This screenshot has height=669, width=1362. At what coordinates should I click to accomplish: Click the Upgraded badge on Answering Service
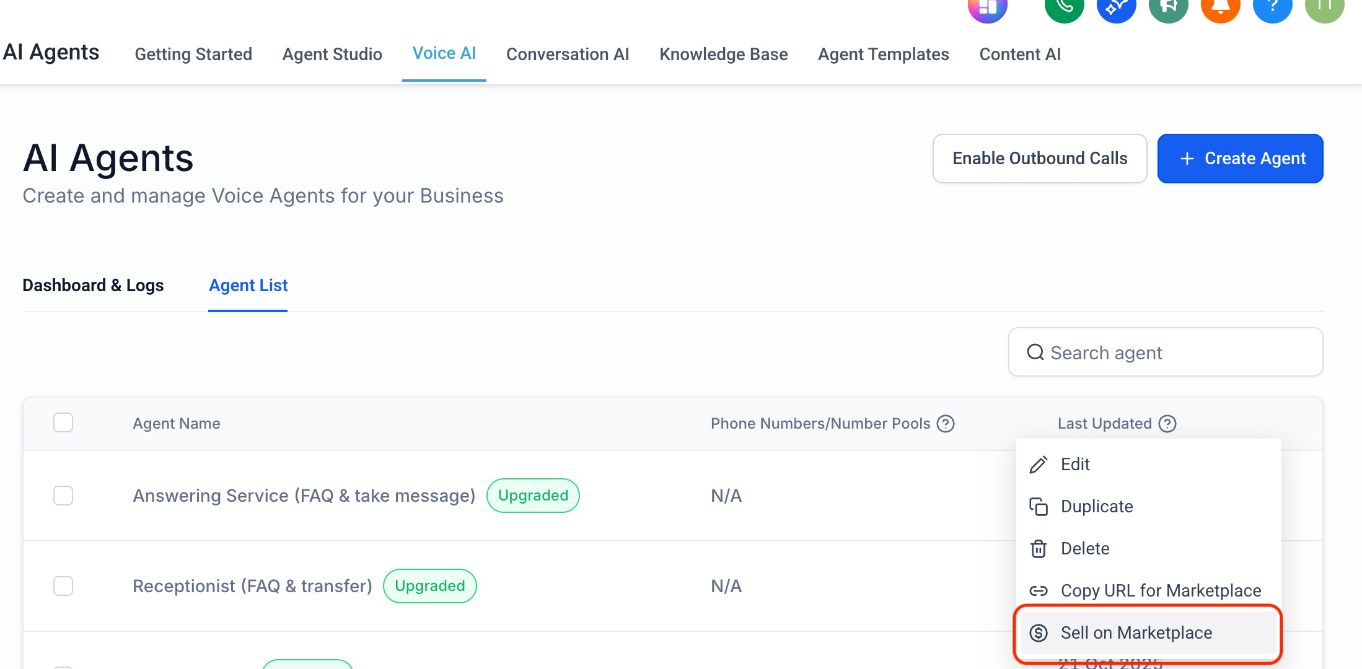tap(533, 495)
